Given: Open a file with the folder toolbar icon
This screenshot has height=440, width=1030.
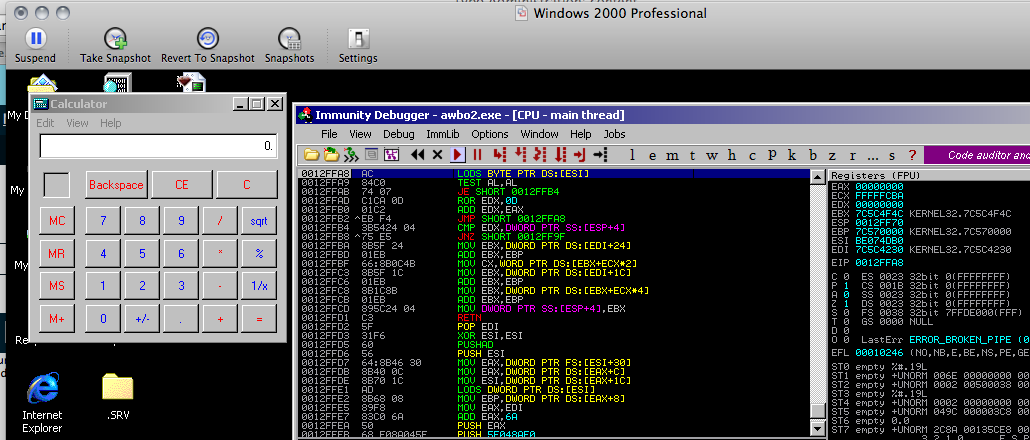Looking at the screenshot, I should click(x=311, y=155).
